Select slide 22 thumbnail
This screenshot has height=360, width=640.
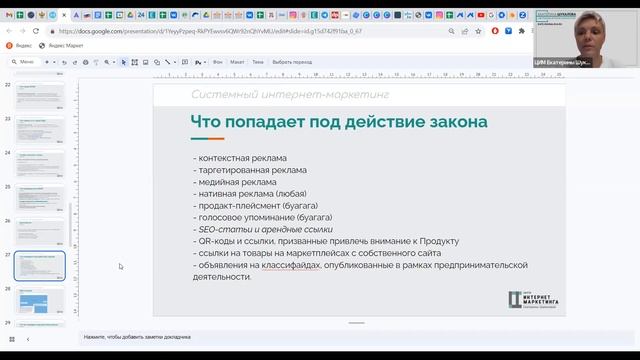coord(40,96)
